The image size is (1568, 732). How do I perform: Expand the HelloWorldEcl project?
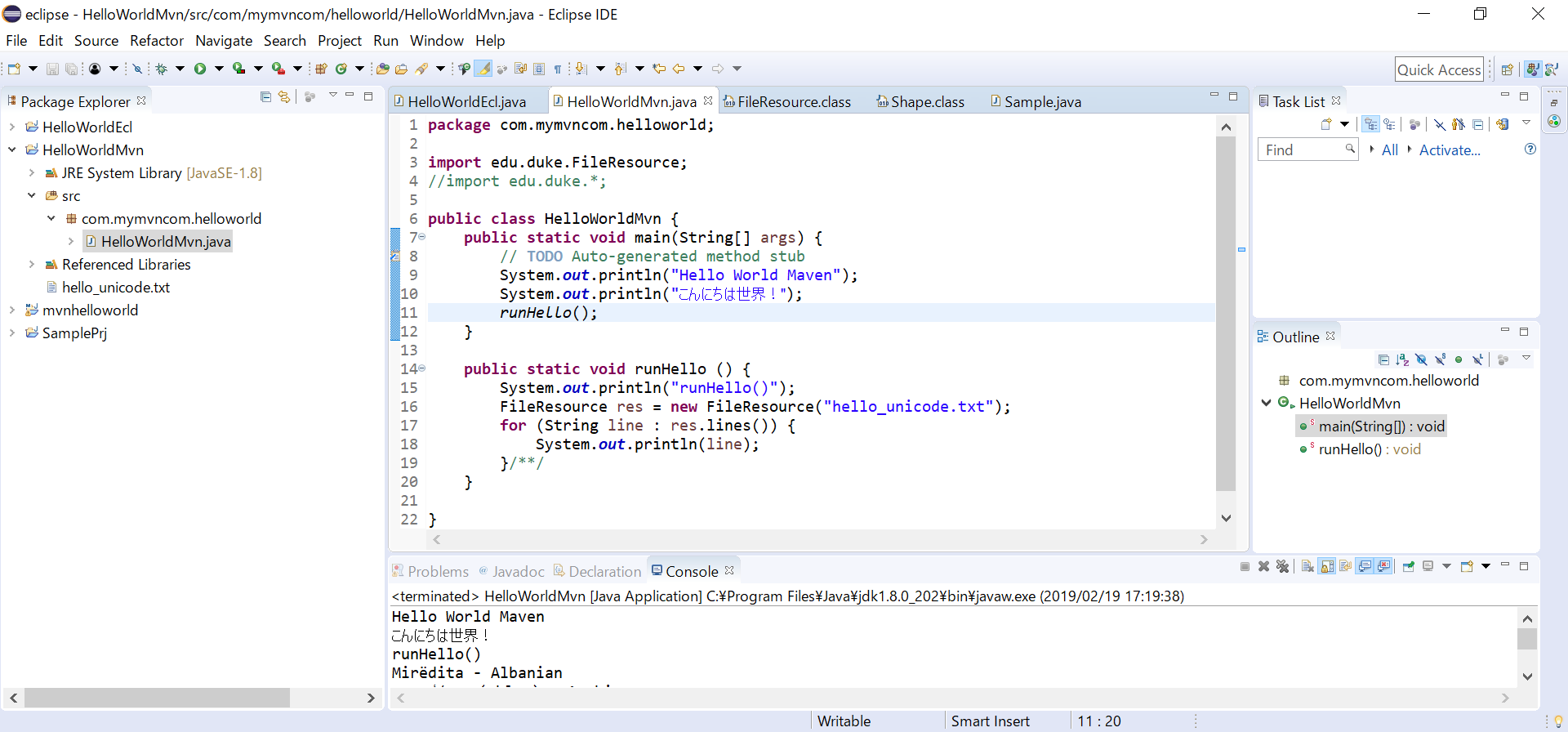12,127
